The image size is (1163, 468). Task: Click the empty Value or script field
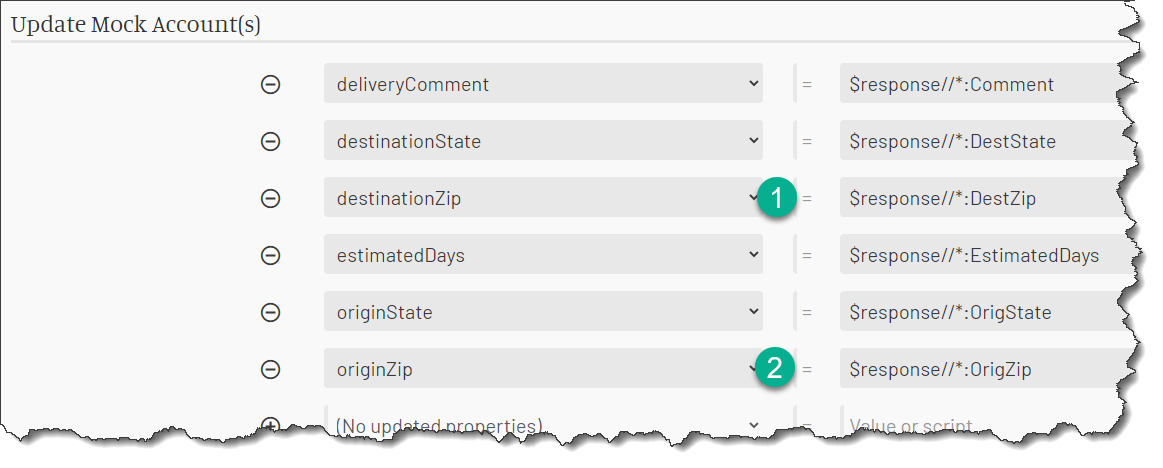[x=986, y=423]
